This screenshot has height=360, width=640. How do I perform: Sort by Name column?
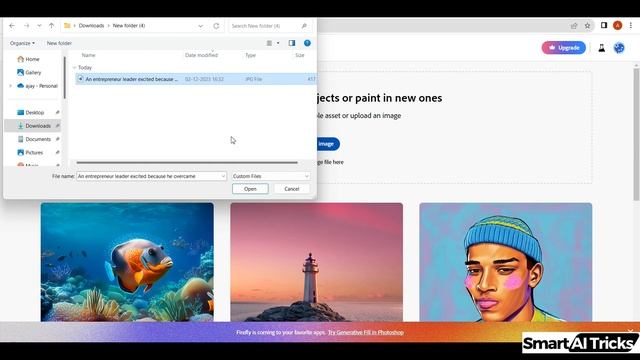pos(89,55)
